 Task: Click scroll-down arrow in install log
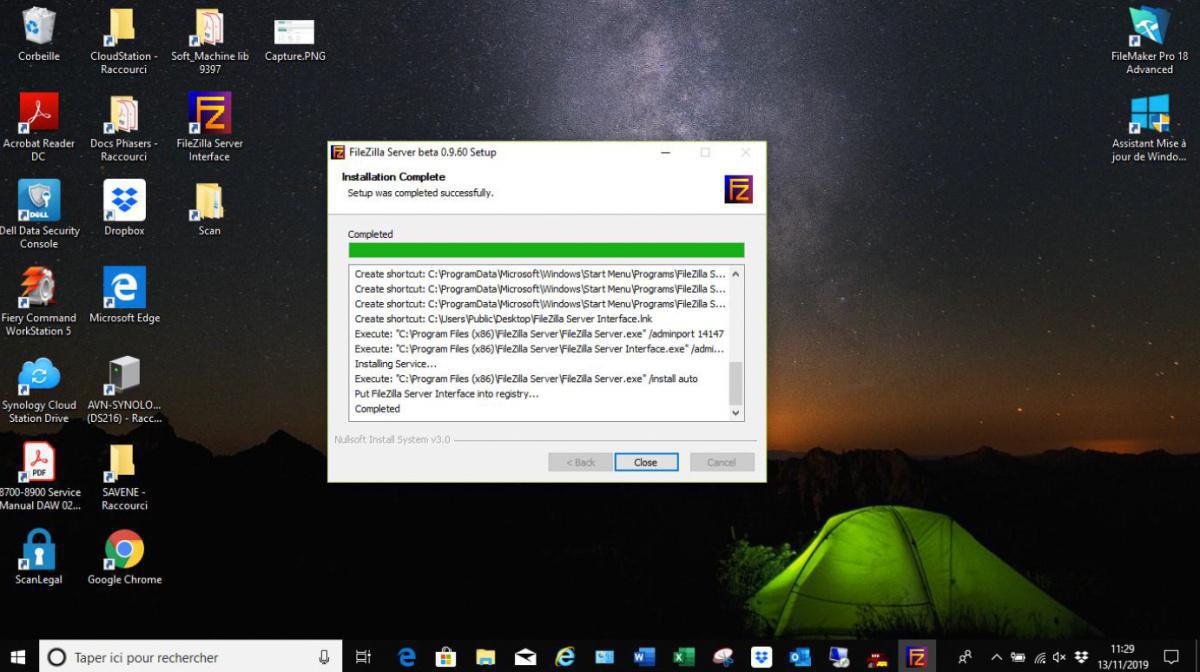737,412
